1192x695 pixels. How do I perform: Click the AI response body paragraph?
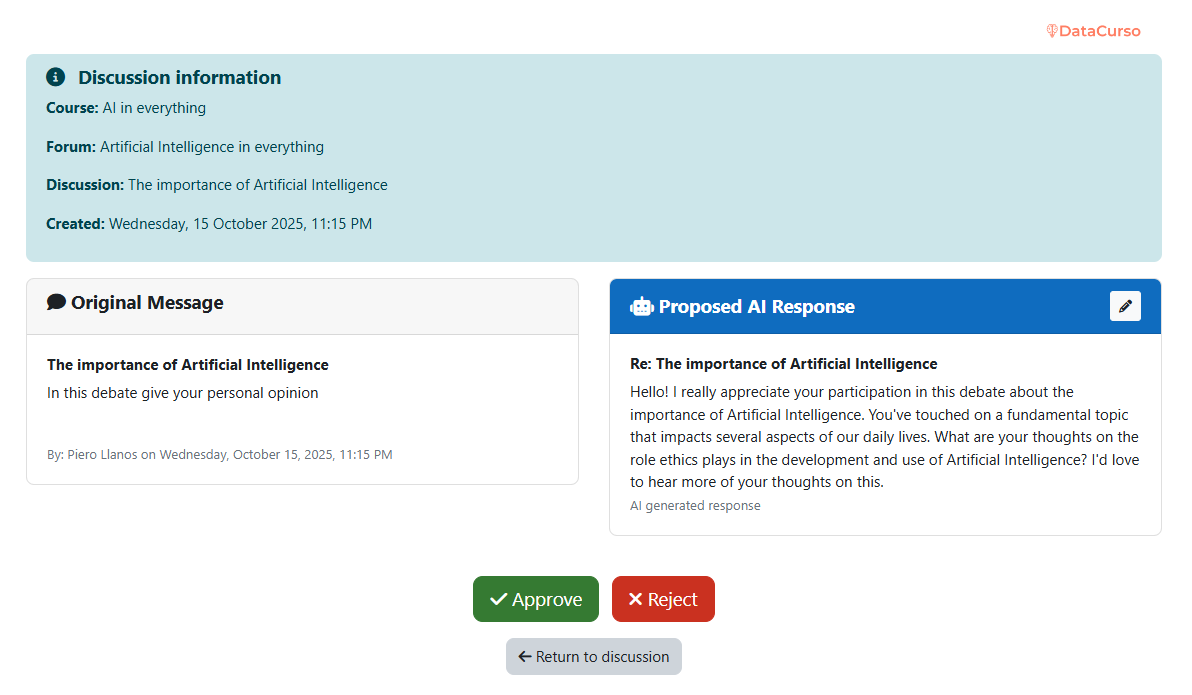[x=884, y=437]
